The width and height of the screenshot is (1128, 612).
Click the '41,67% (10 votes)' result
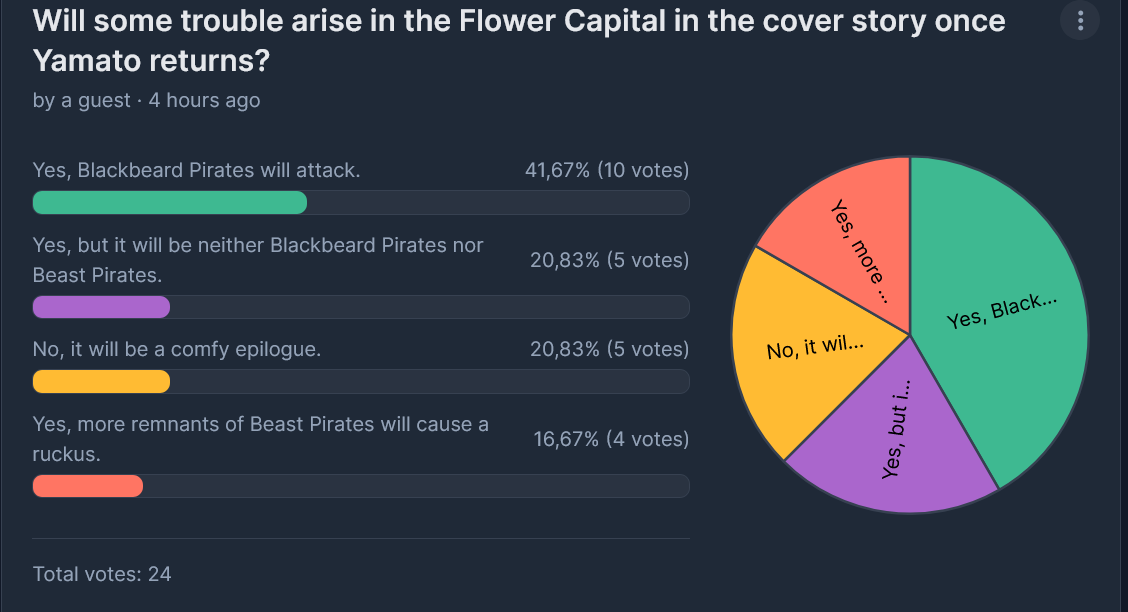coord(607,171)
